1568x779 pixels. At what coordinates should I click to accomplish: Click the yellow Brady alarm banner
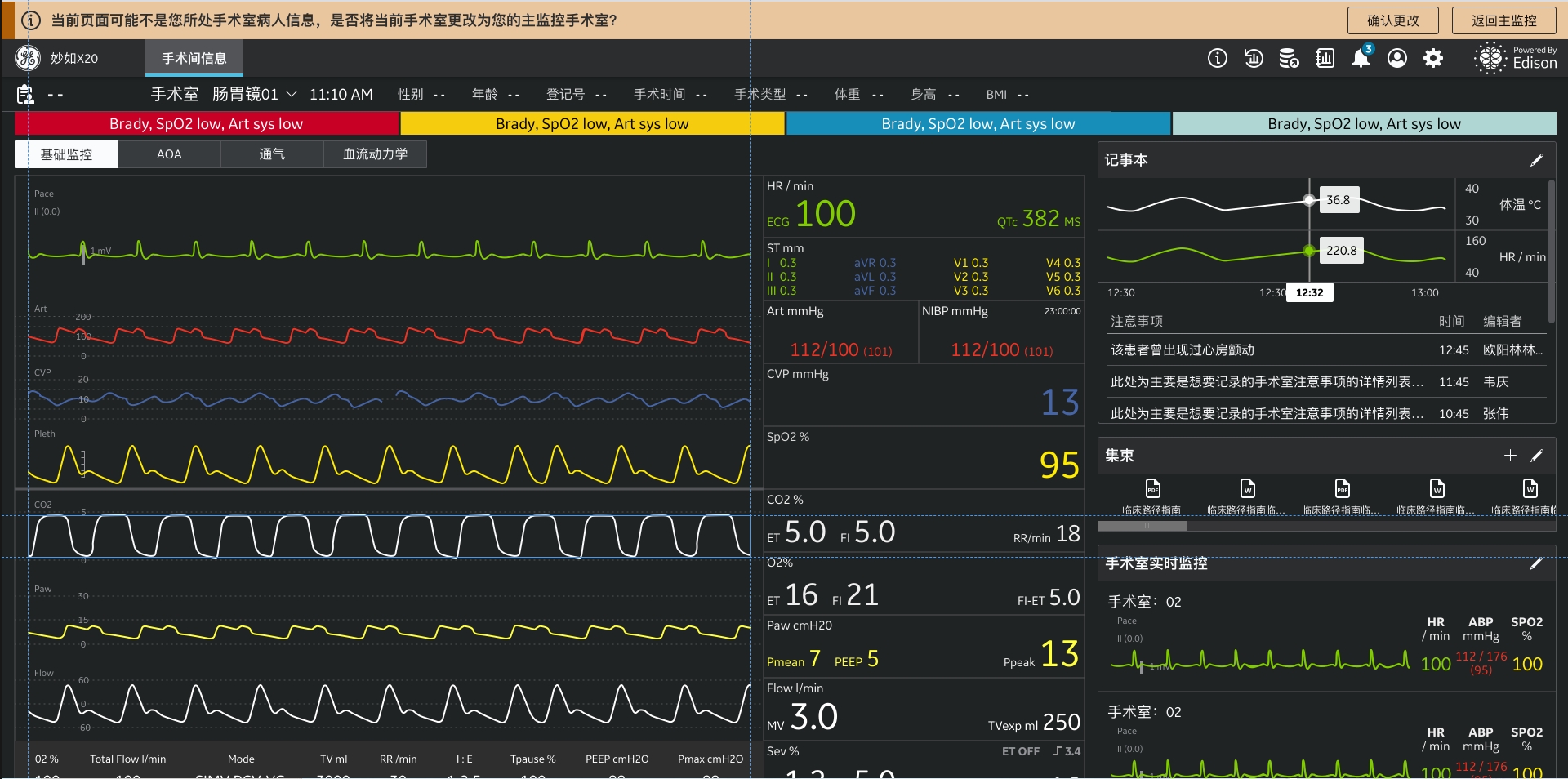tap(592, 123)
